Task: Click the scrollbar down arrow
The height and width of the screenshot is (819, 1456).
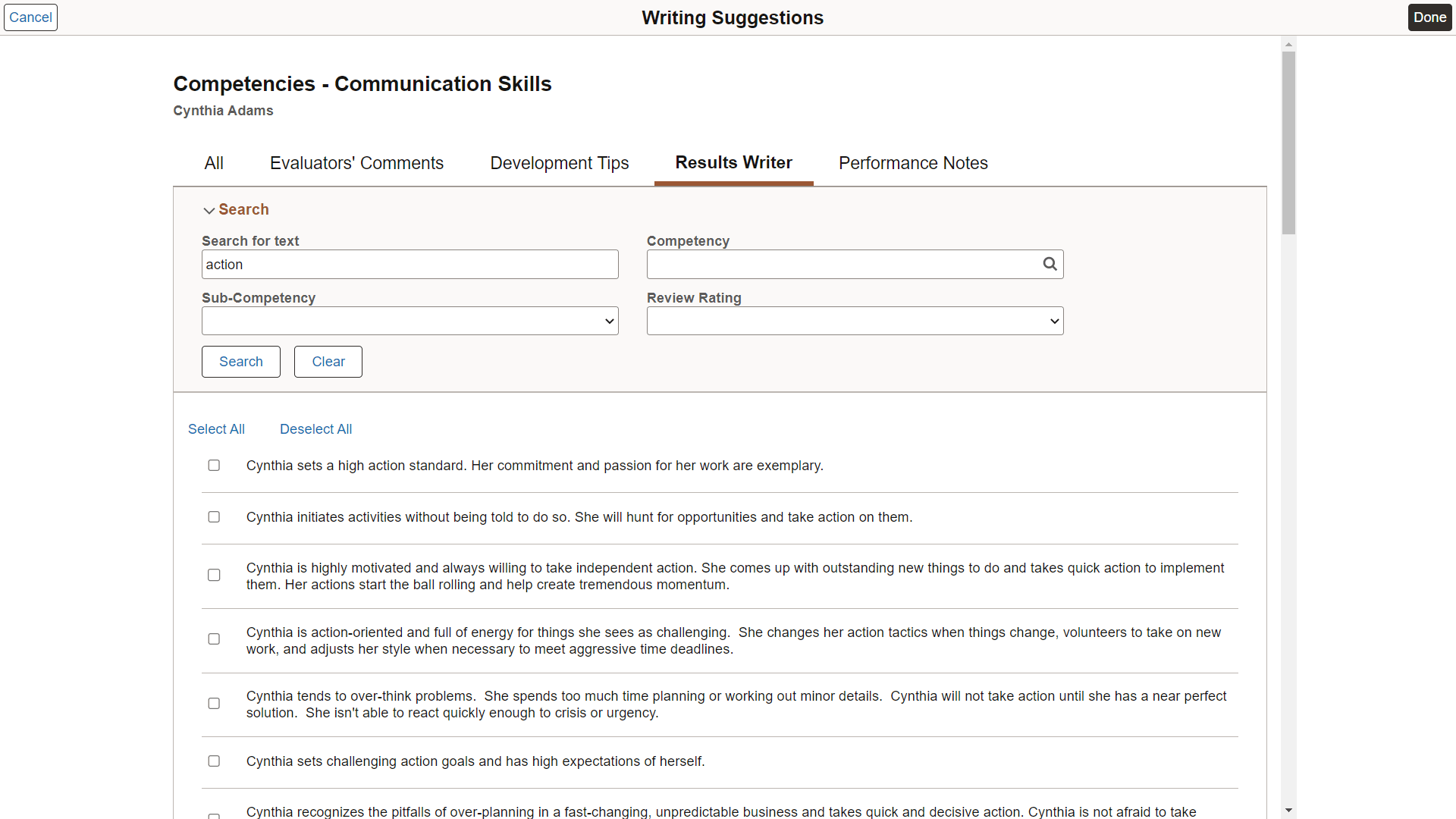Action: point(1288,811)
